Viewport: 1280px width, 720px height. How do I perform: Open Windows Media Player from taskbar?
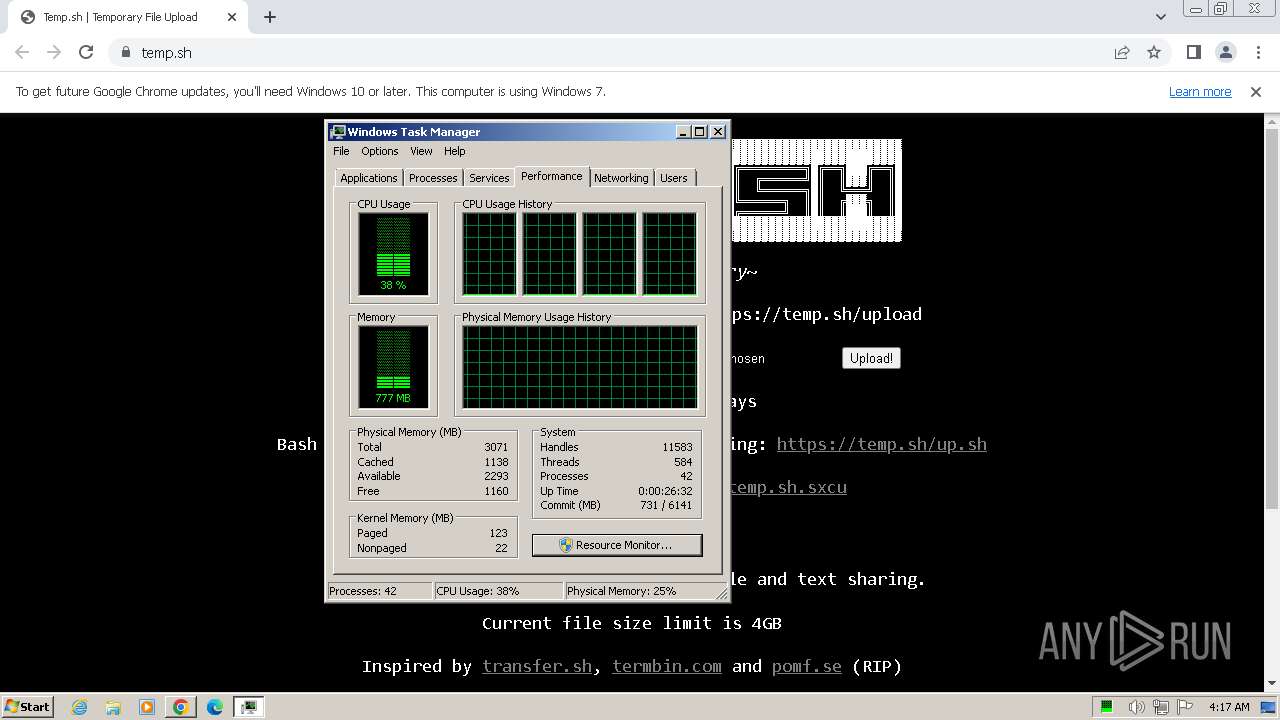pyautogui.click(x=147, y=707)
